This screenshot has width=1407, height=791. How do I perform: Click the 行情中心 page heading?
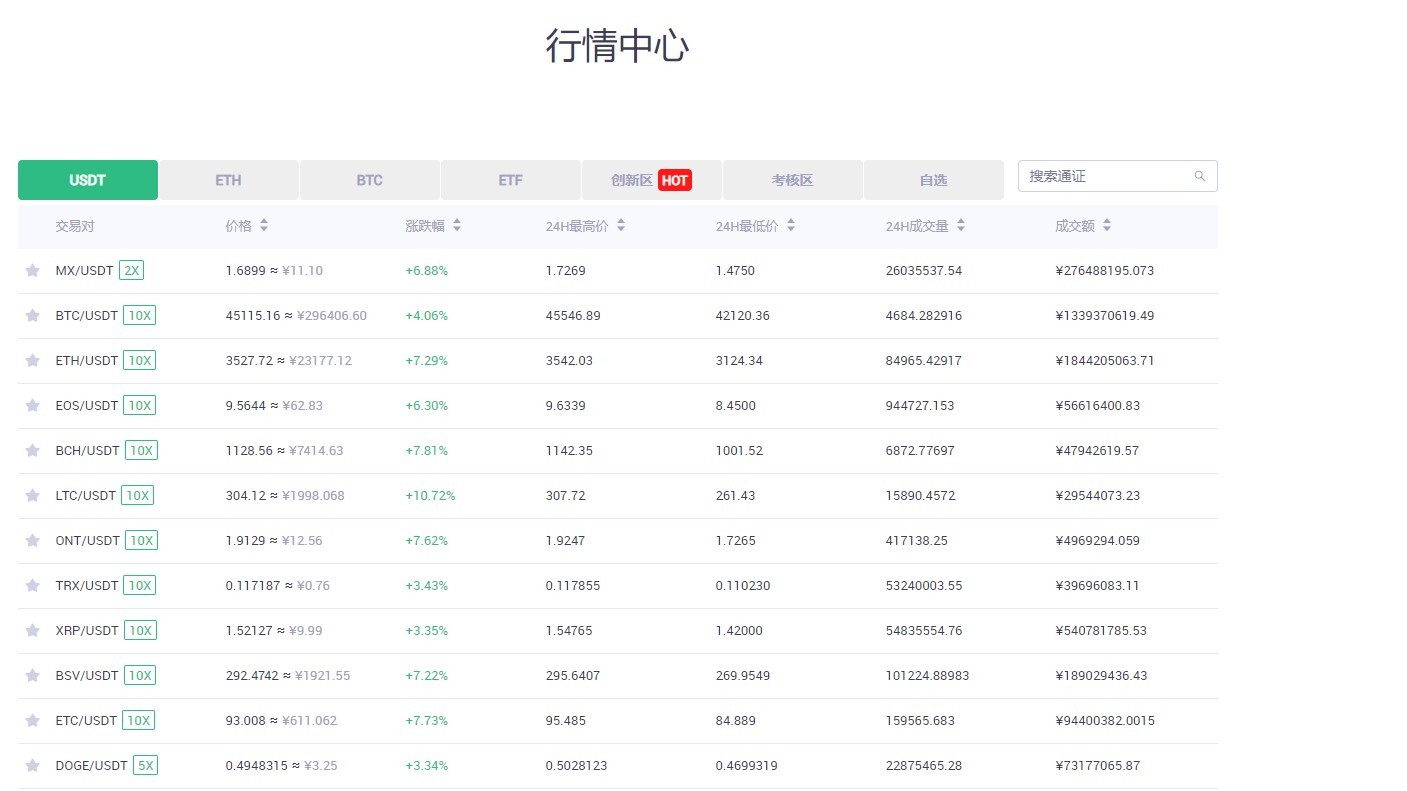coord(617,45)
